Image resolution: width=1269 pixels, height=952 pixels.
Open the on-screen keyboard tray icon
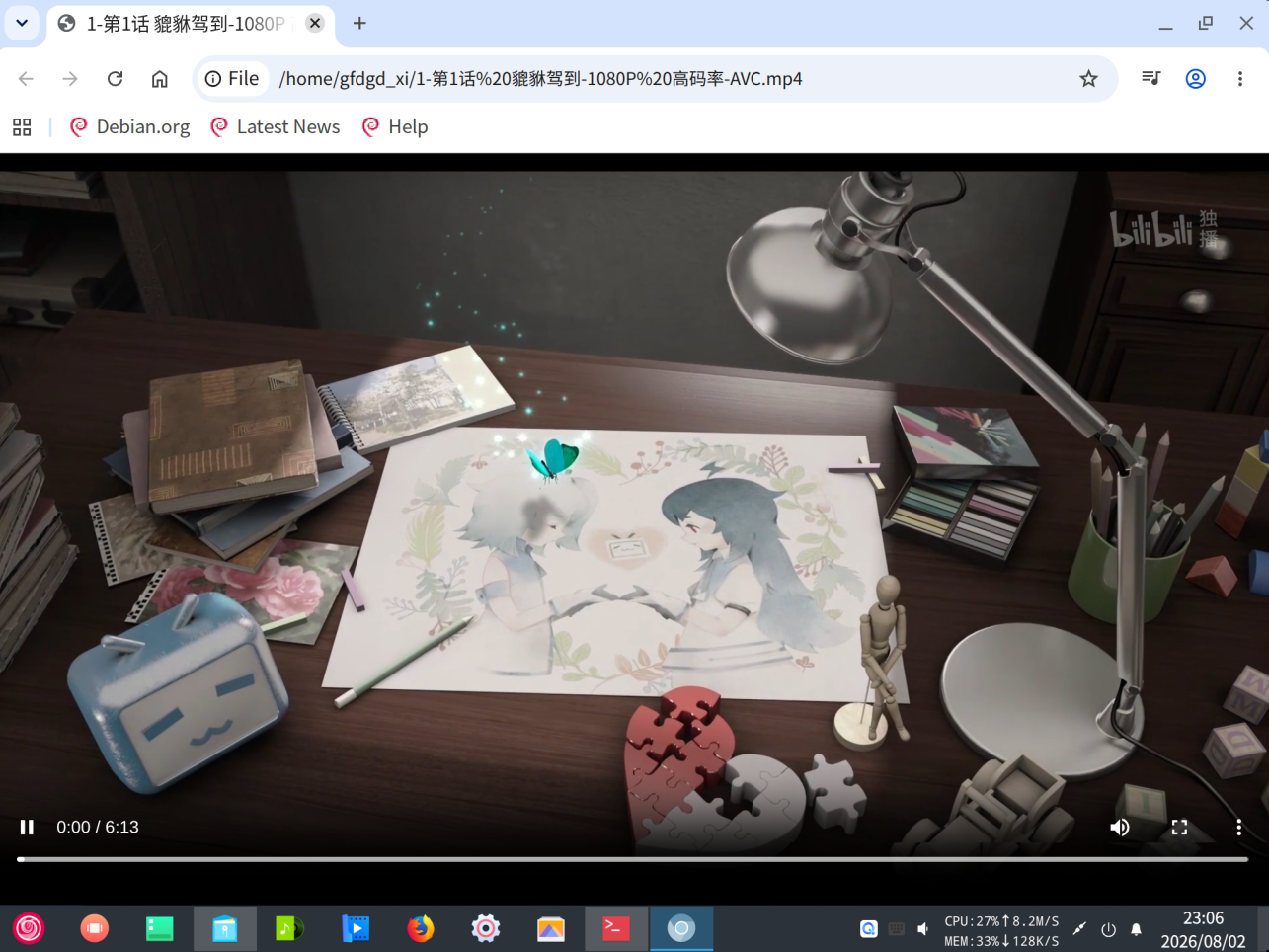(897, 929)
